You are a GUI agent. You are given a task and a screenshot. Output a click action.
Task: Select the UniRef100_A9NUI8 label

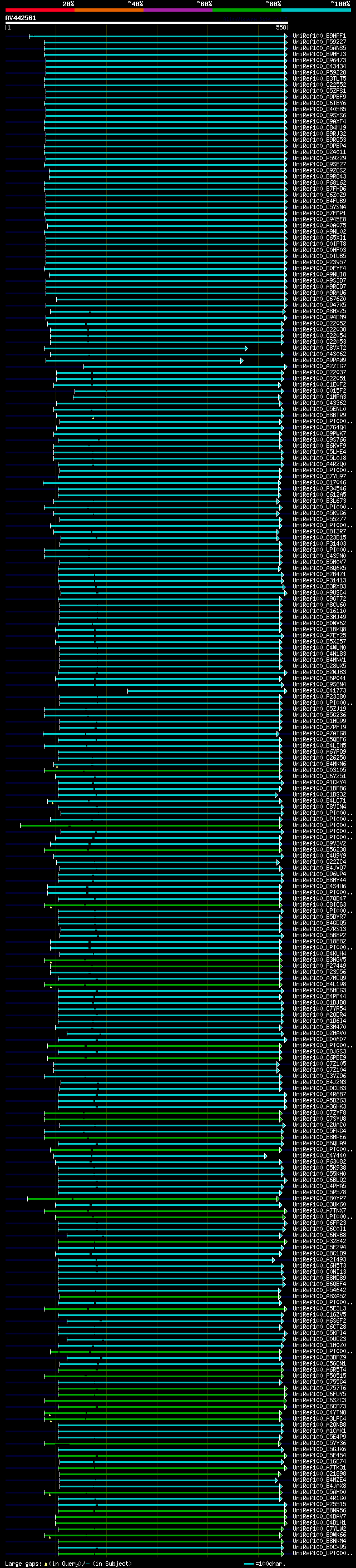tap(319, 275)
